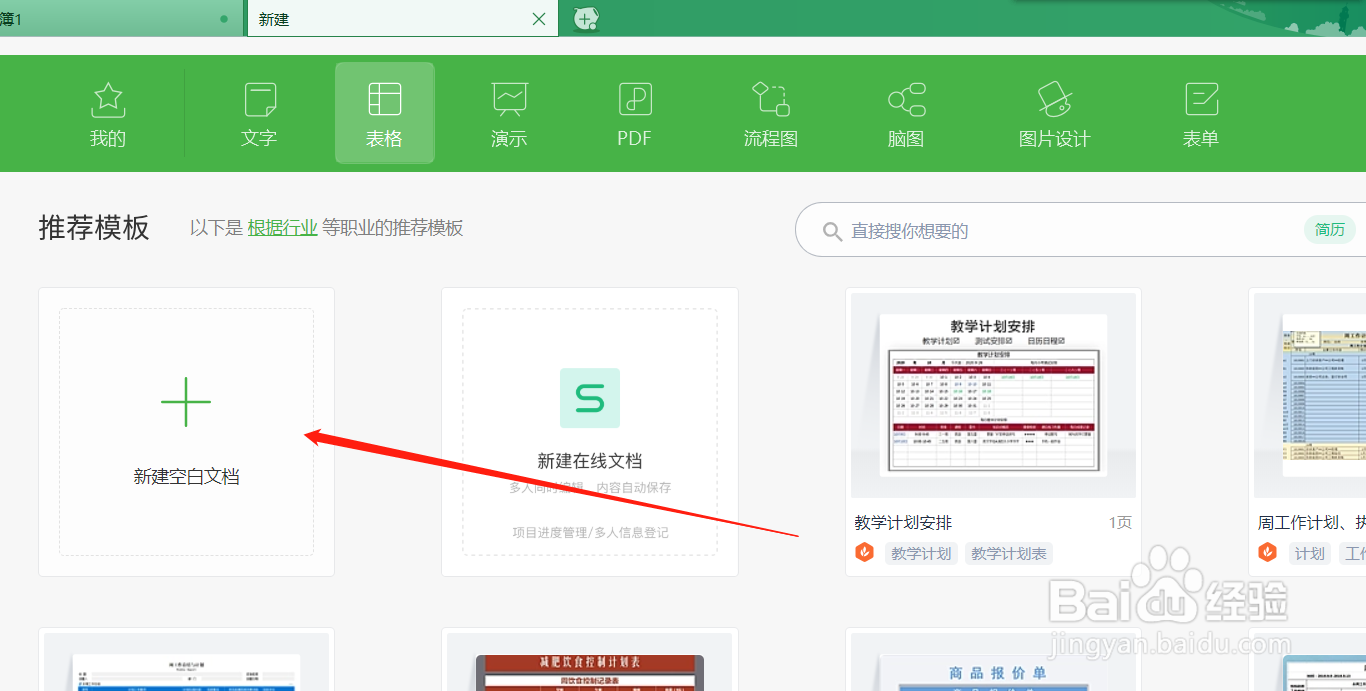Select the 表格 spreadsheet icon

[384, 113]
